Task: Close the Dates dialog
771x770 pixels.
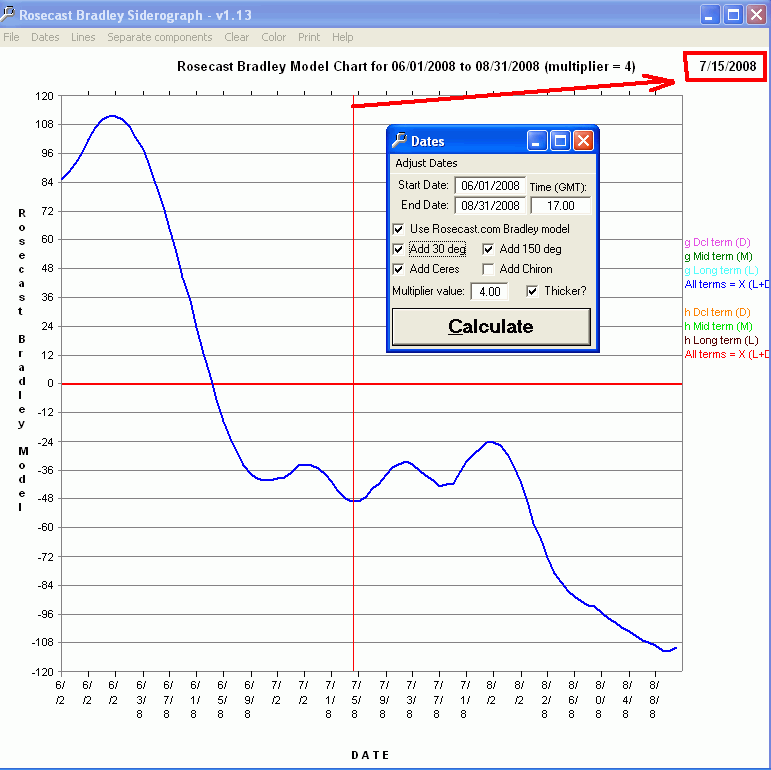Action: pos(583,141)
